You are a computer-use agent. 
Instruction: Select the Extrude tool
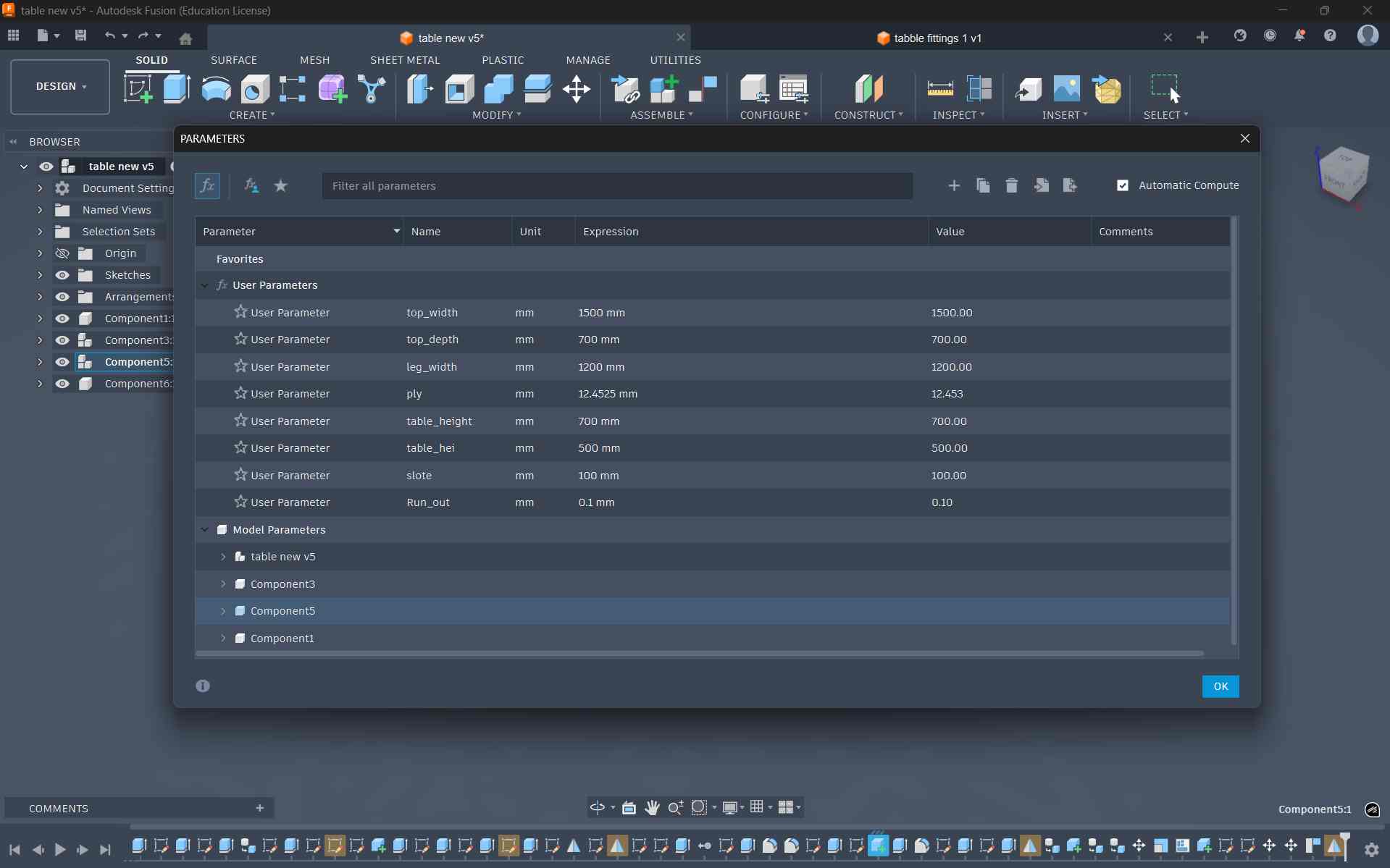177,89
